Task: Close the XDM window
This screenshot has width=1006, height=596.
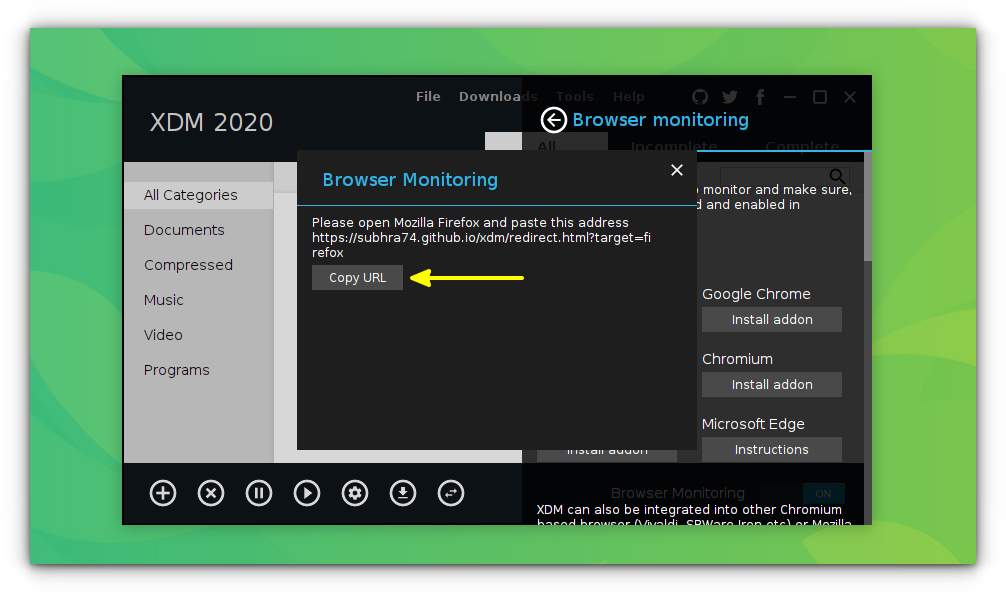Action: [850, 97]
